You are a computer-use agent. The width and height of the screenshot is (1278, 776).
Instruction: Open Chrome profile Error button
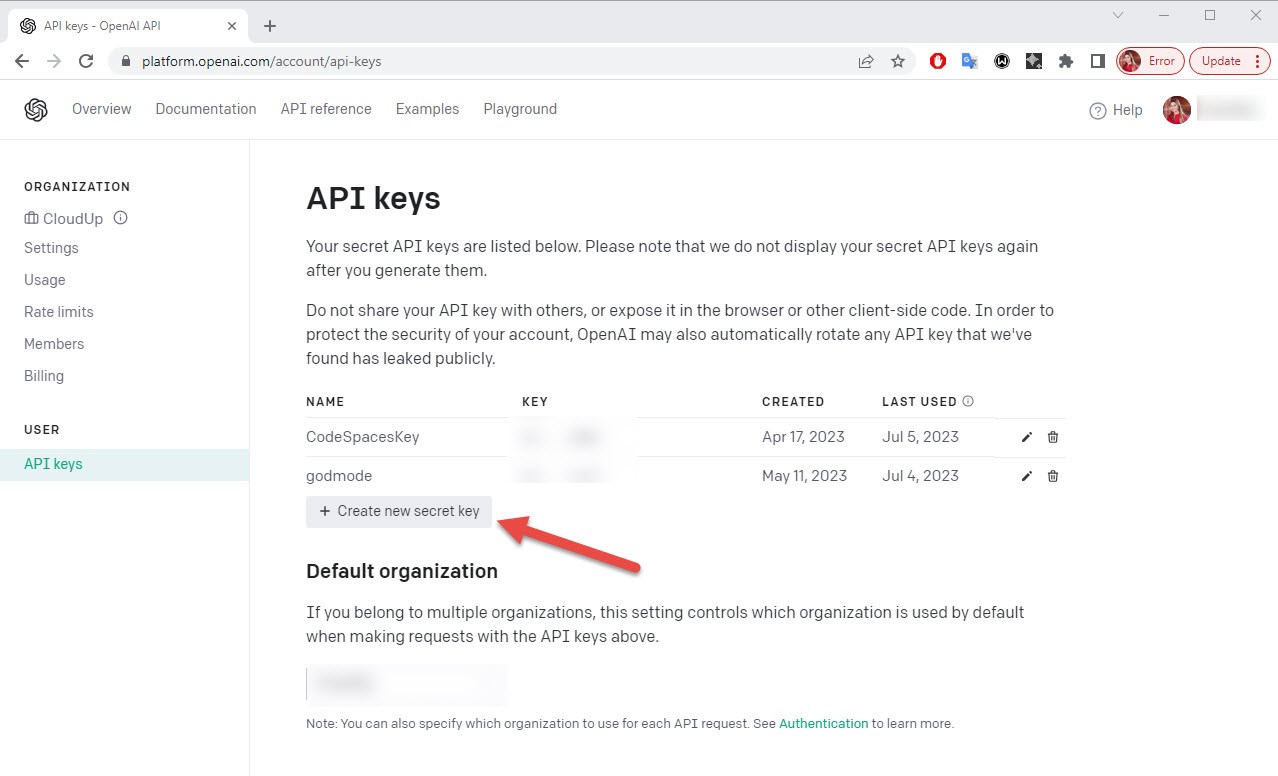(1151, 61)
